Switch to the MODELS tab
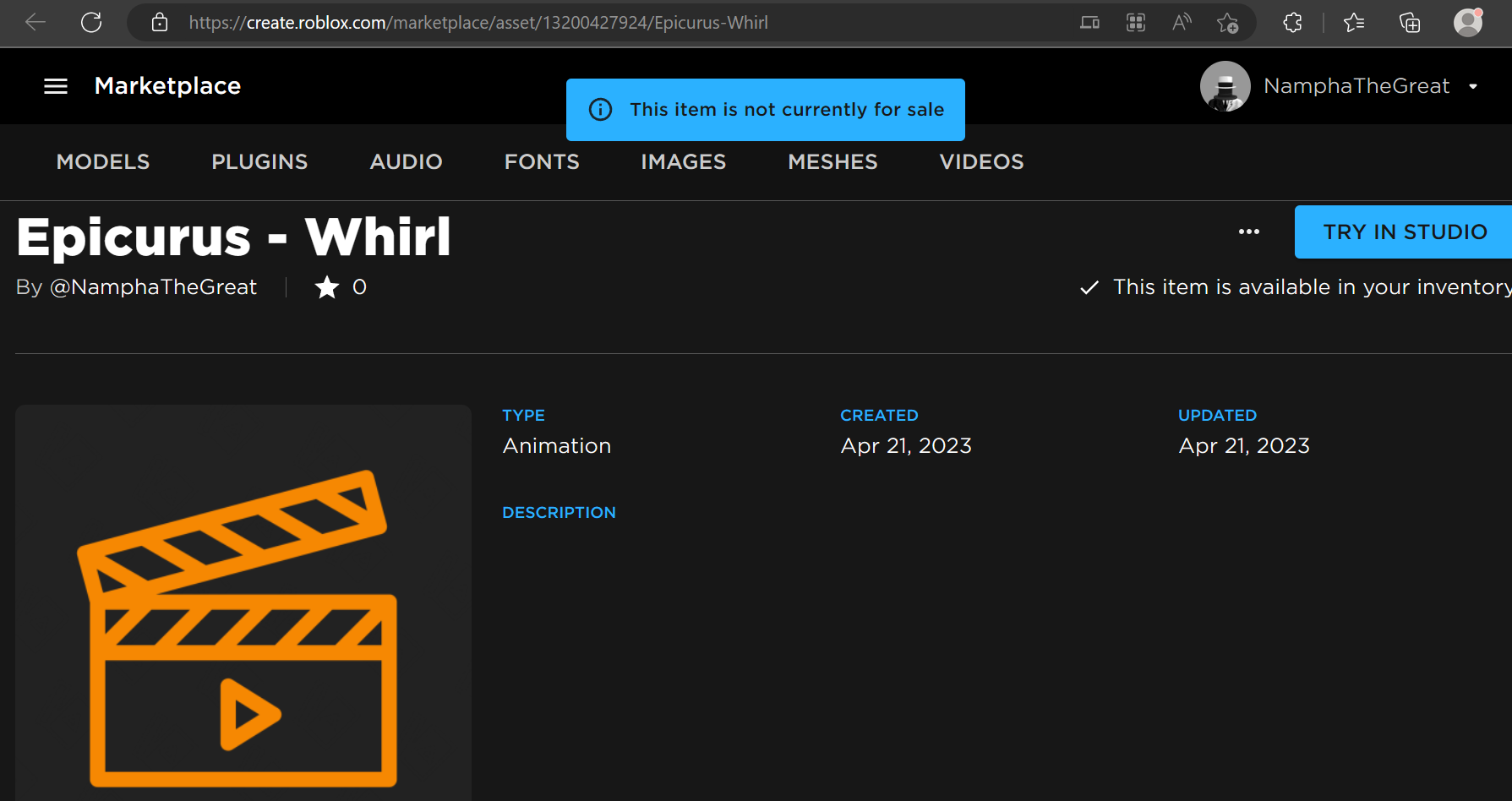1512x801 pixels. point(103,162)
